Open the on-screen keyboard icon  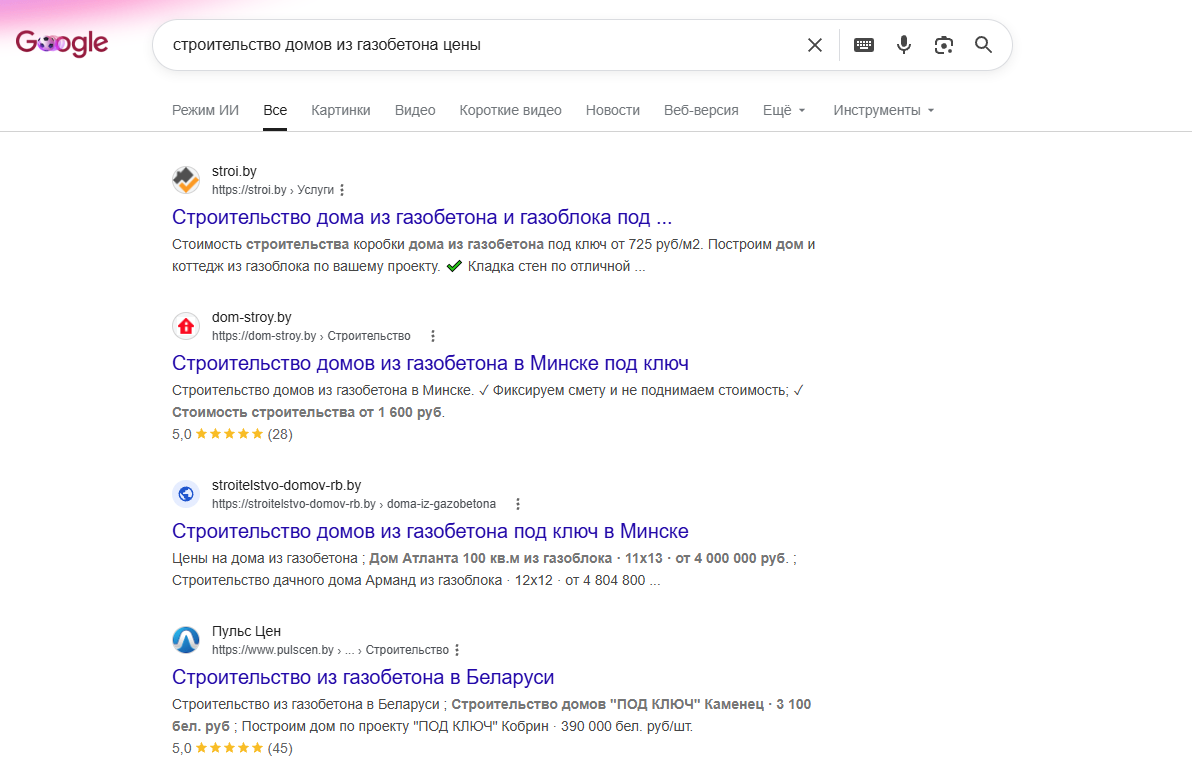[x=864, y=45]
